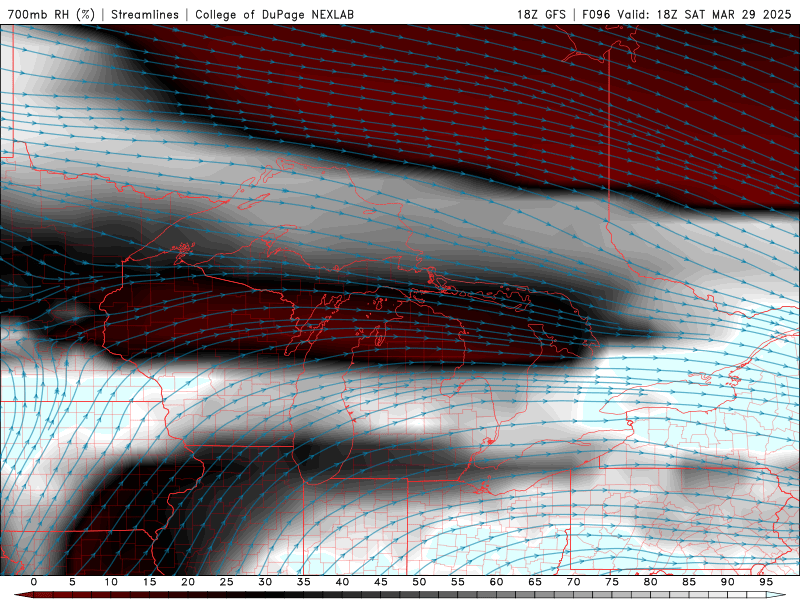Select the "Streamlines" header label

point(145,14)
